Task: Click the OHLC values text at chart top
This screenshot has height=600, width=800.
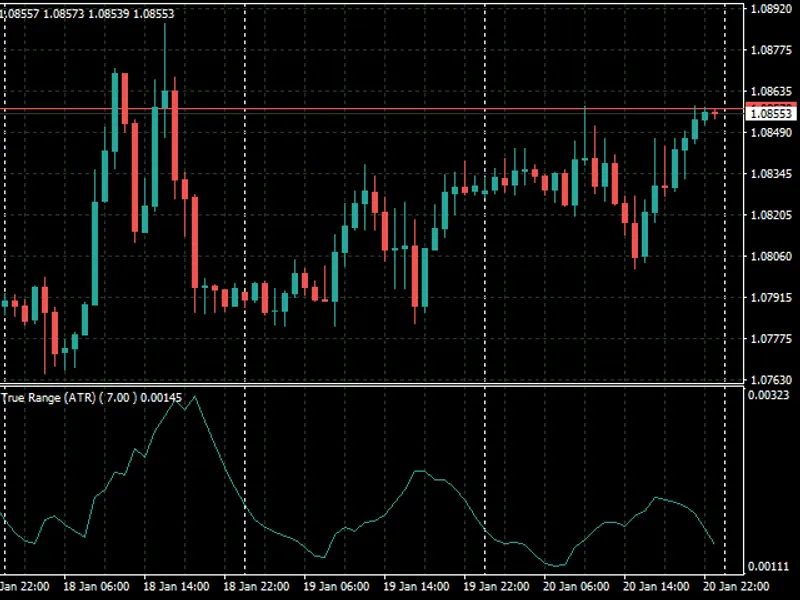Action: tap(87, 14)
